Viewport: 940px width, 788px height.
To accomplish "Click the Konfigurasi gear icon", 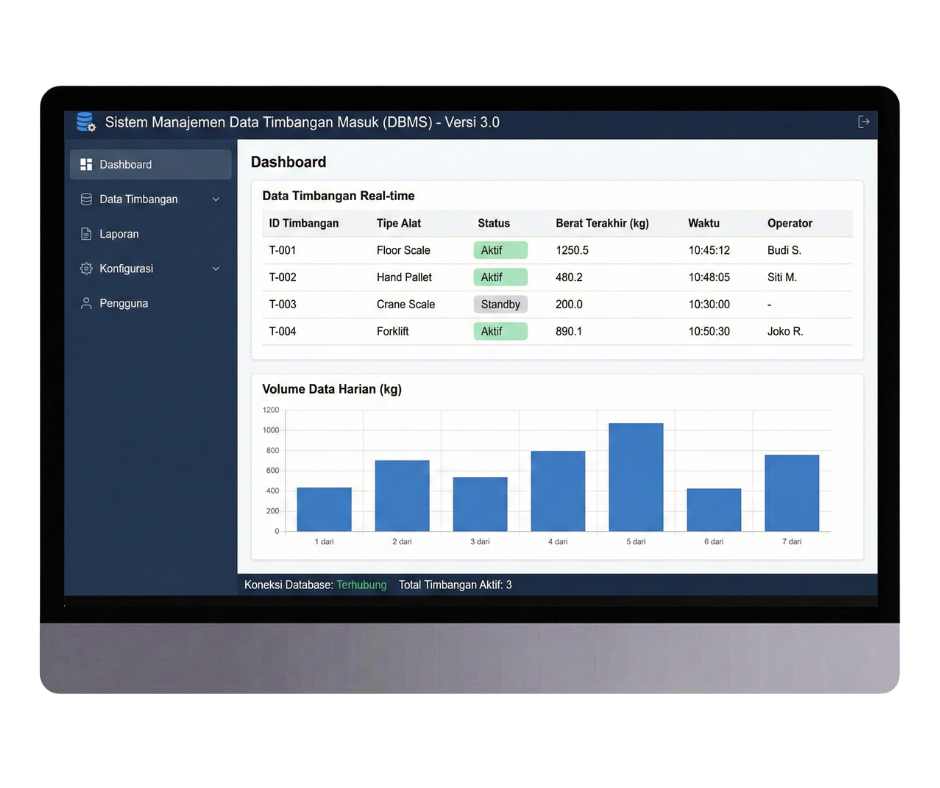I will [86, 269].
